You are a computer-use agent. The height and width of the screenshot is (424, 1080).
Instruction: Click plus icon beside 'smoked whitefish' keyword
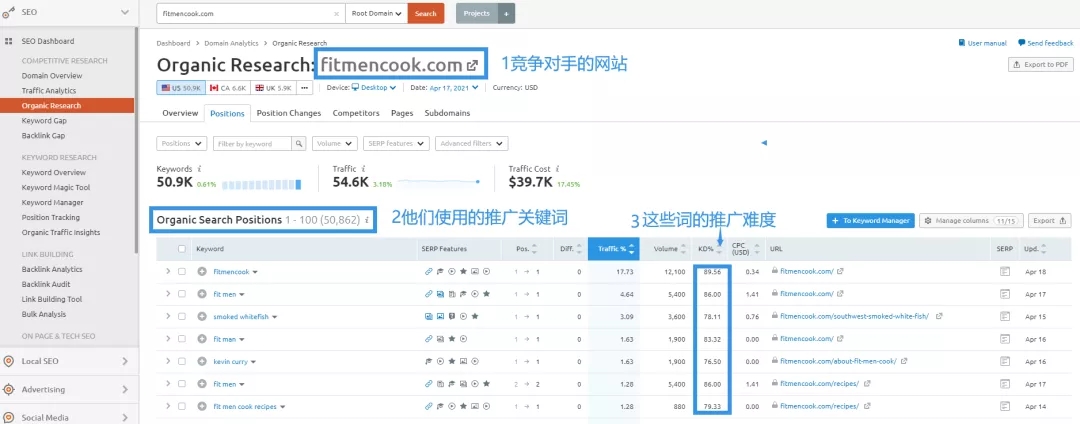pyautogui.click(x=201, y=316)
